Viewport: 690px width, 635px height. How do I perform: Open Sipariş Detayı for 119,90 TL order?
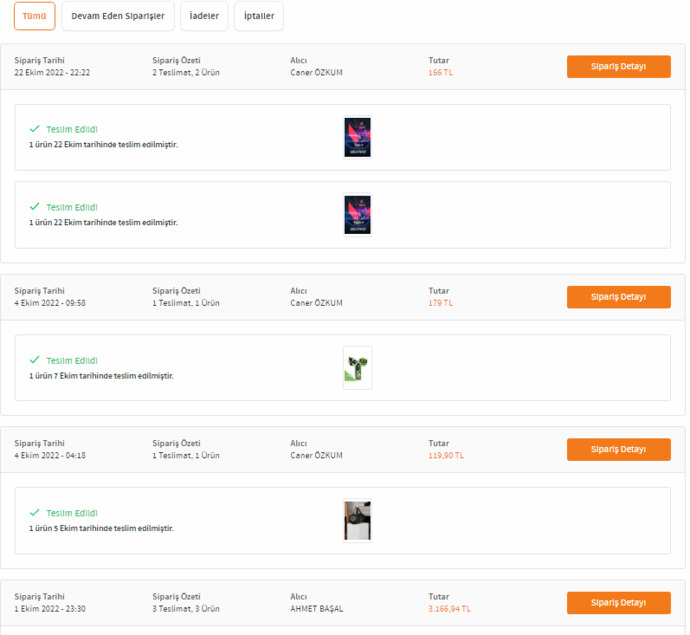(618, 449)
